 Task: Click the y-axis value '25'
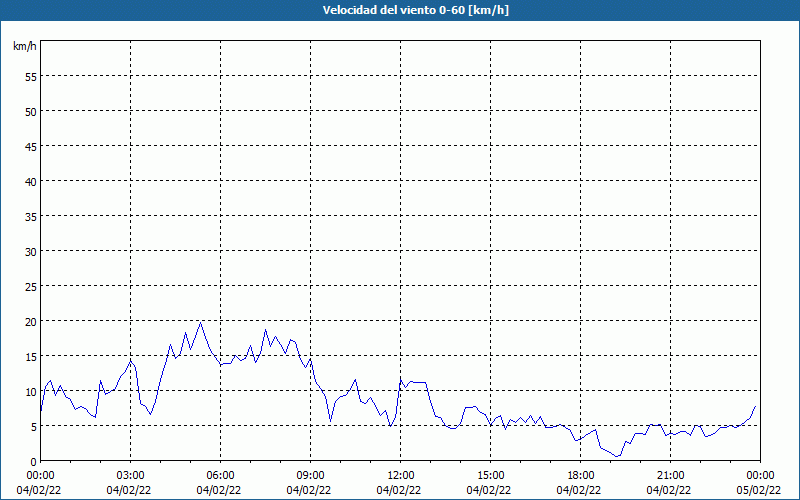[x=31, y=286]
